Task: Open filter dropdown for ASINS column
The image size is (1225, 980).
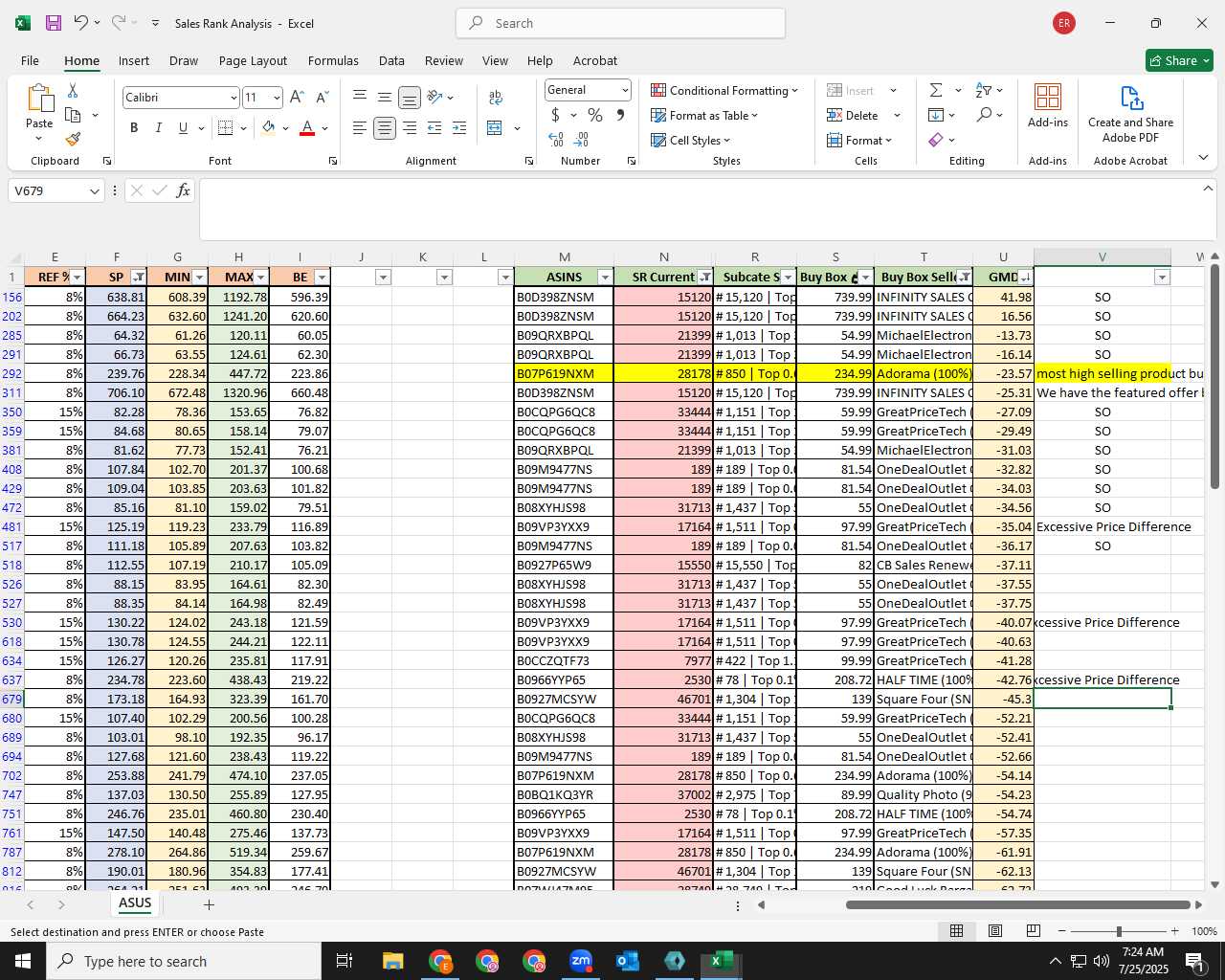Action: pyautogui.click(x=604, y=278)
